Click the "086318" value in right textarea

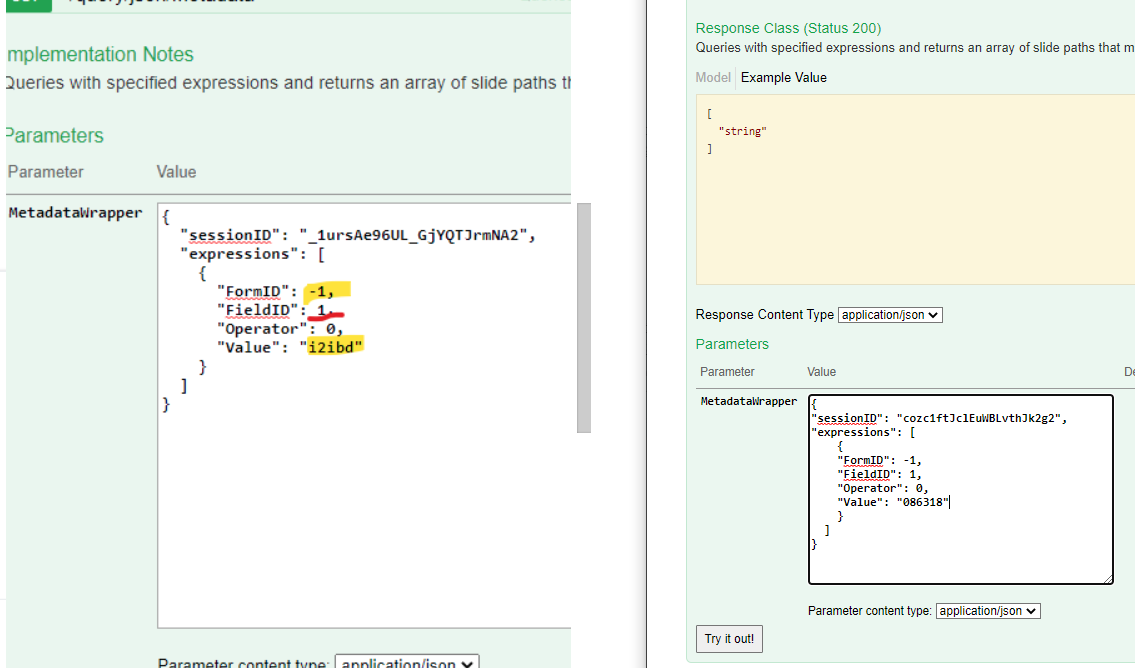(x=920, y=502)
